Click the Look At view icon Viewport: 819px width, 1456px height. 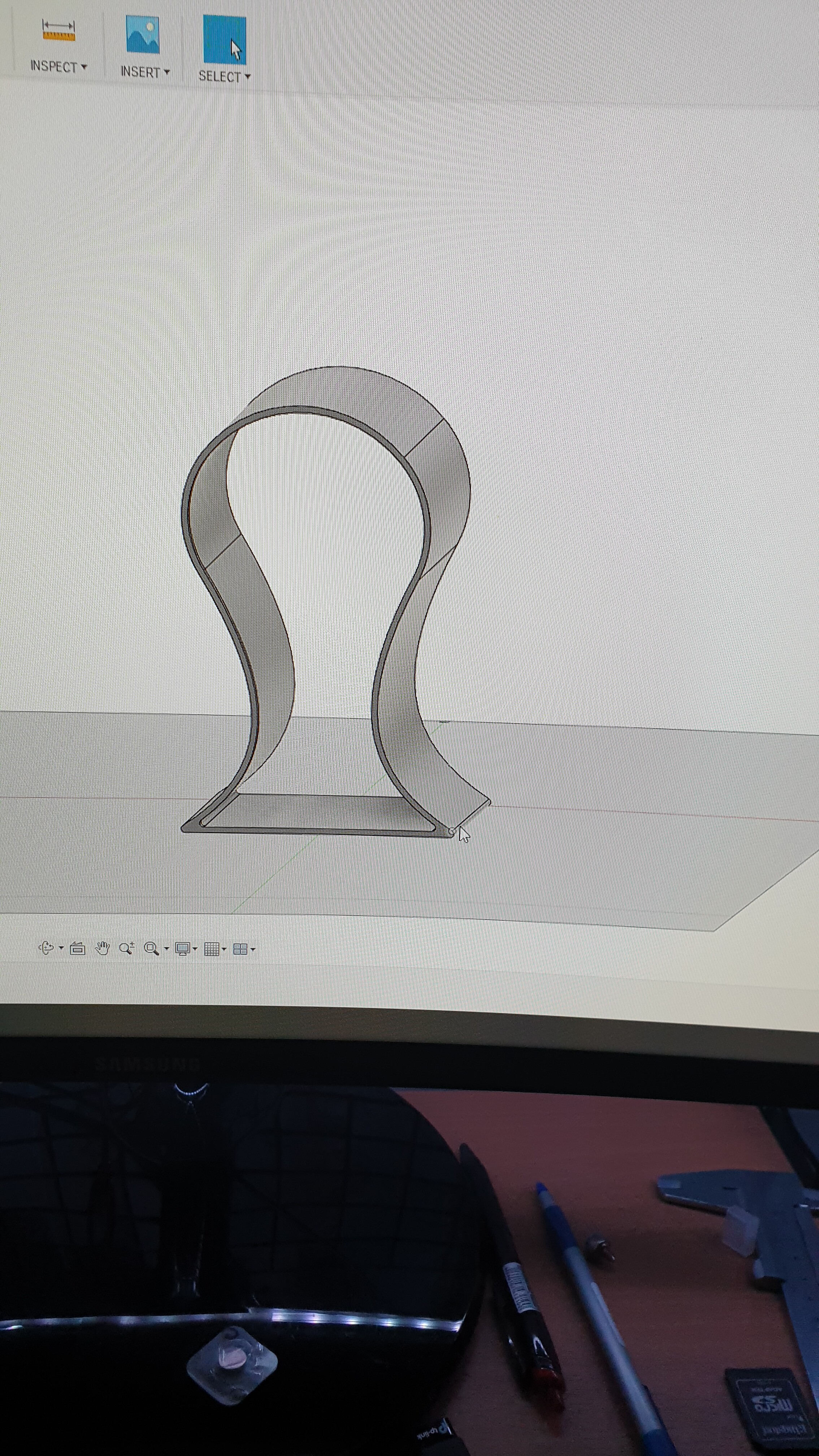coord(77,948)
